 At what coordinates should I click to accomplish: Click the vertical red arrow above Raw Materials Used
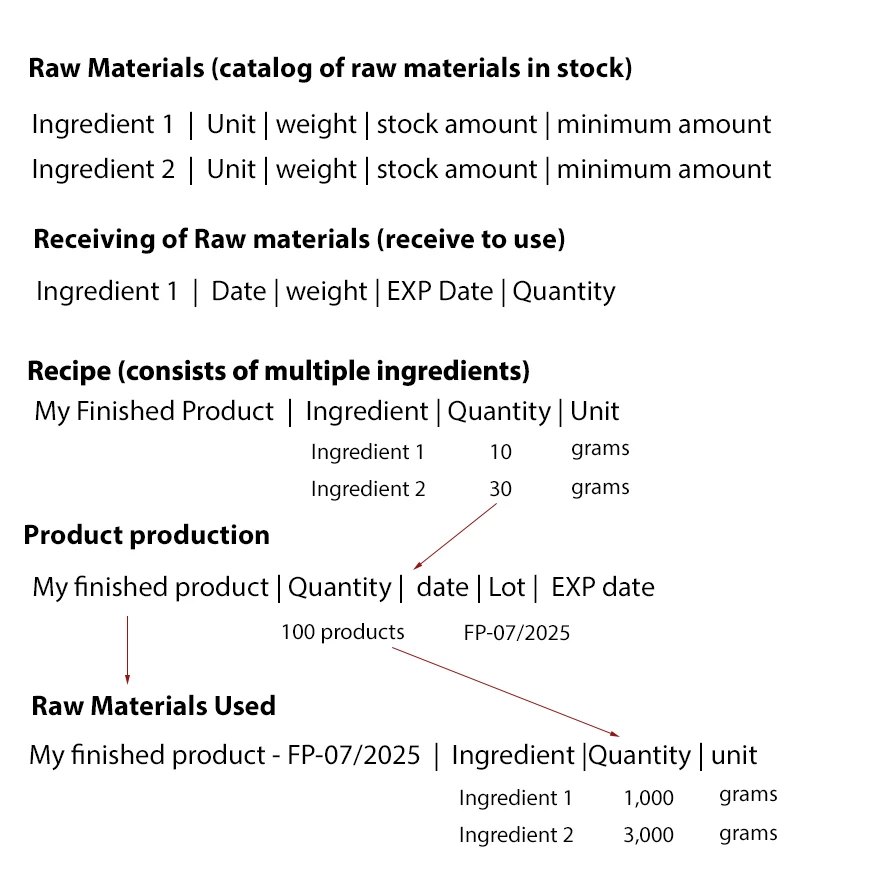coord(127,650)
